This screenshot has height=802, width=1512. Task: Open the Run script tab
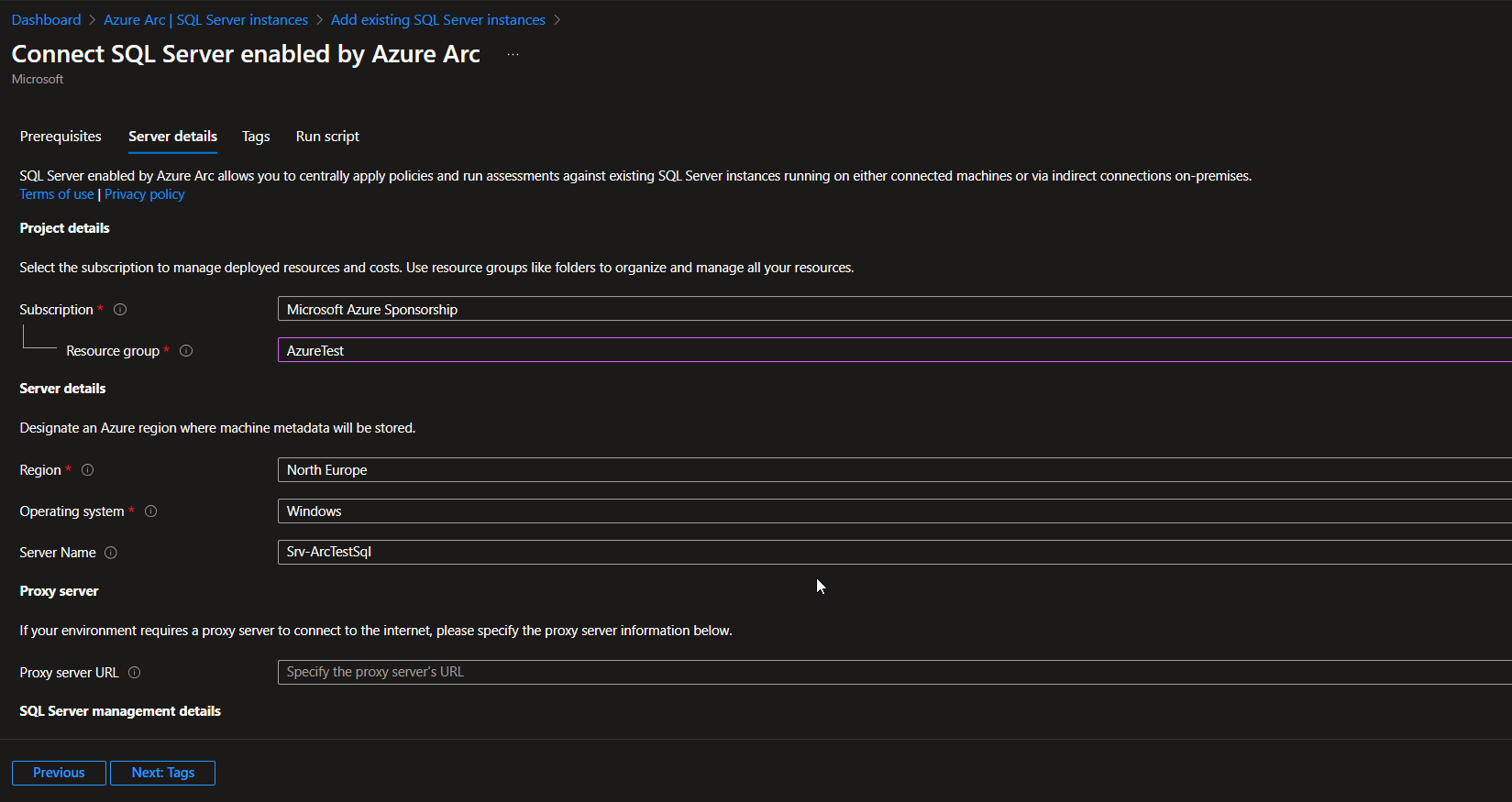point(327,137)
